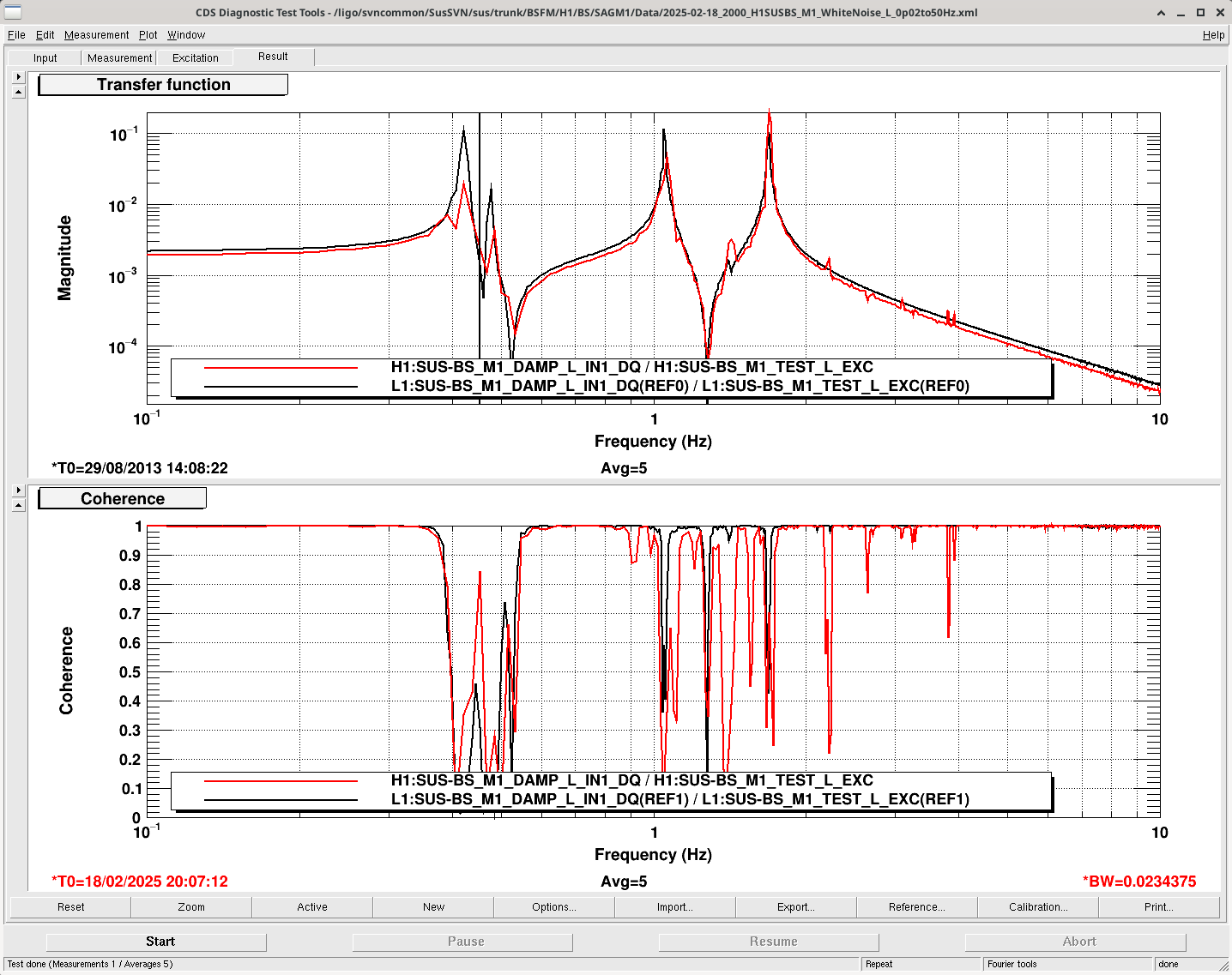Image resolution: width=1232 pixels, height=975 pixels.
Task: Click the Repeat status bar field
Action: (x=921, y=965)
